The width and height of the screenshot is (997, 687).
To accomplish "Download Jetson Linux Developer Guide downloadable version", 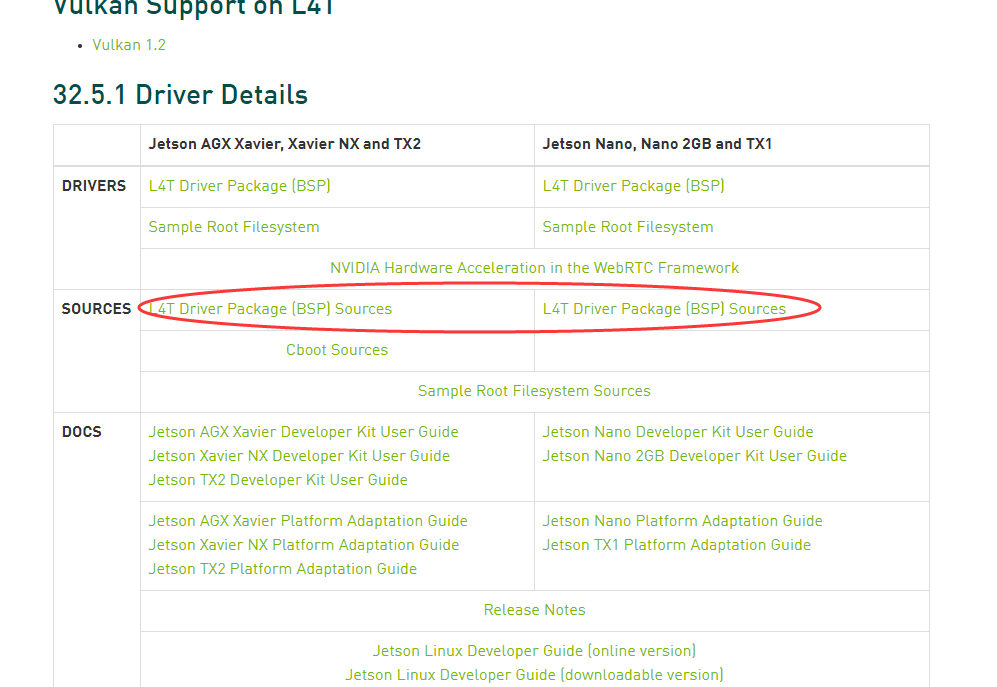I will pos(534,675).
